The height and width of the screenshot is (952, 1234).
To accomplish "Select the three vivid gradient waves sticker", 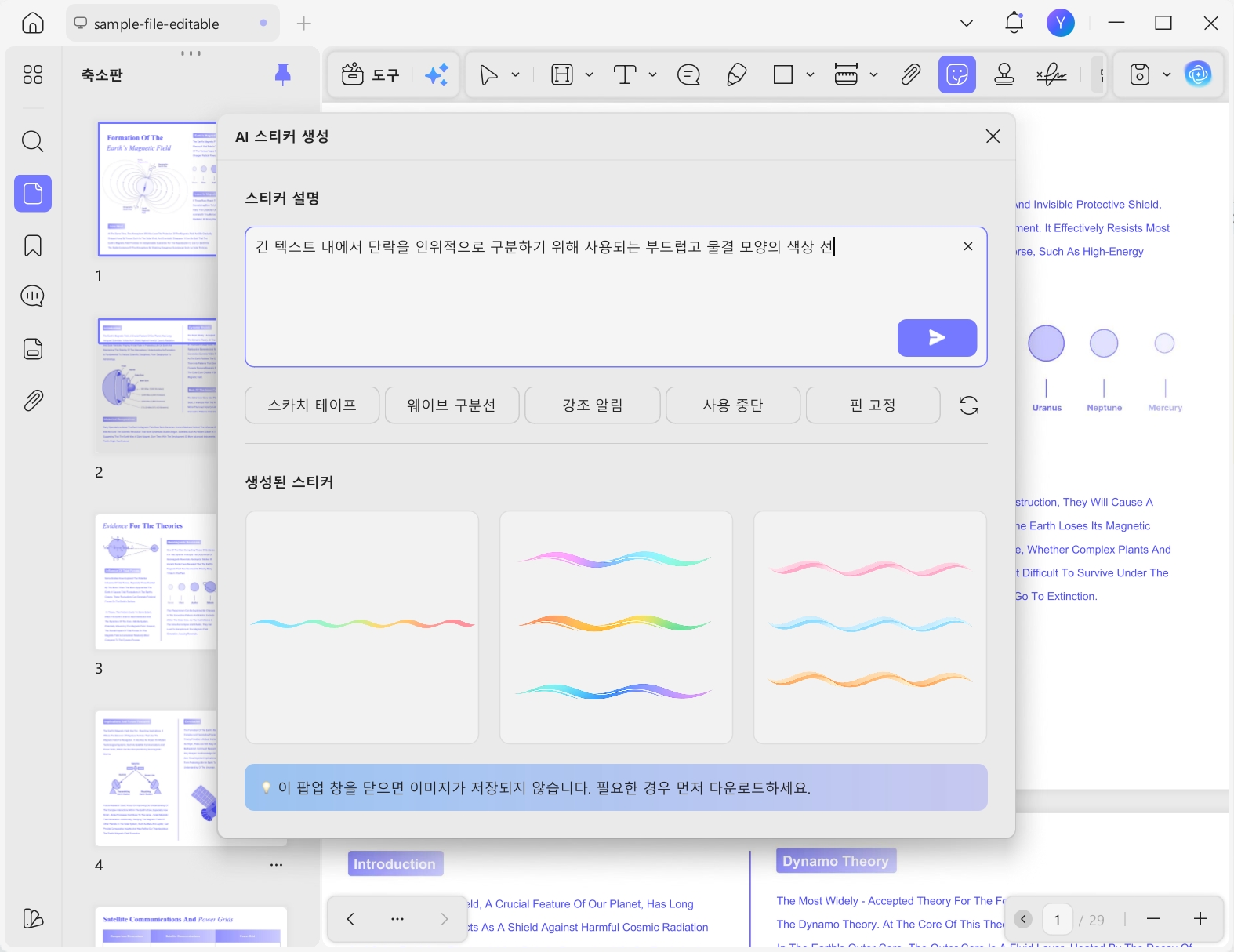I will (616, 627).
